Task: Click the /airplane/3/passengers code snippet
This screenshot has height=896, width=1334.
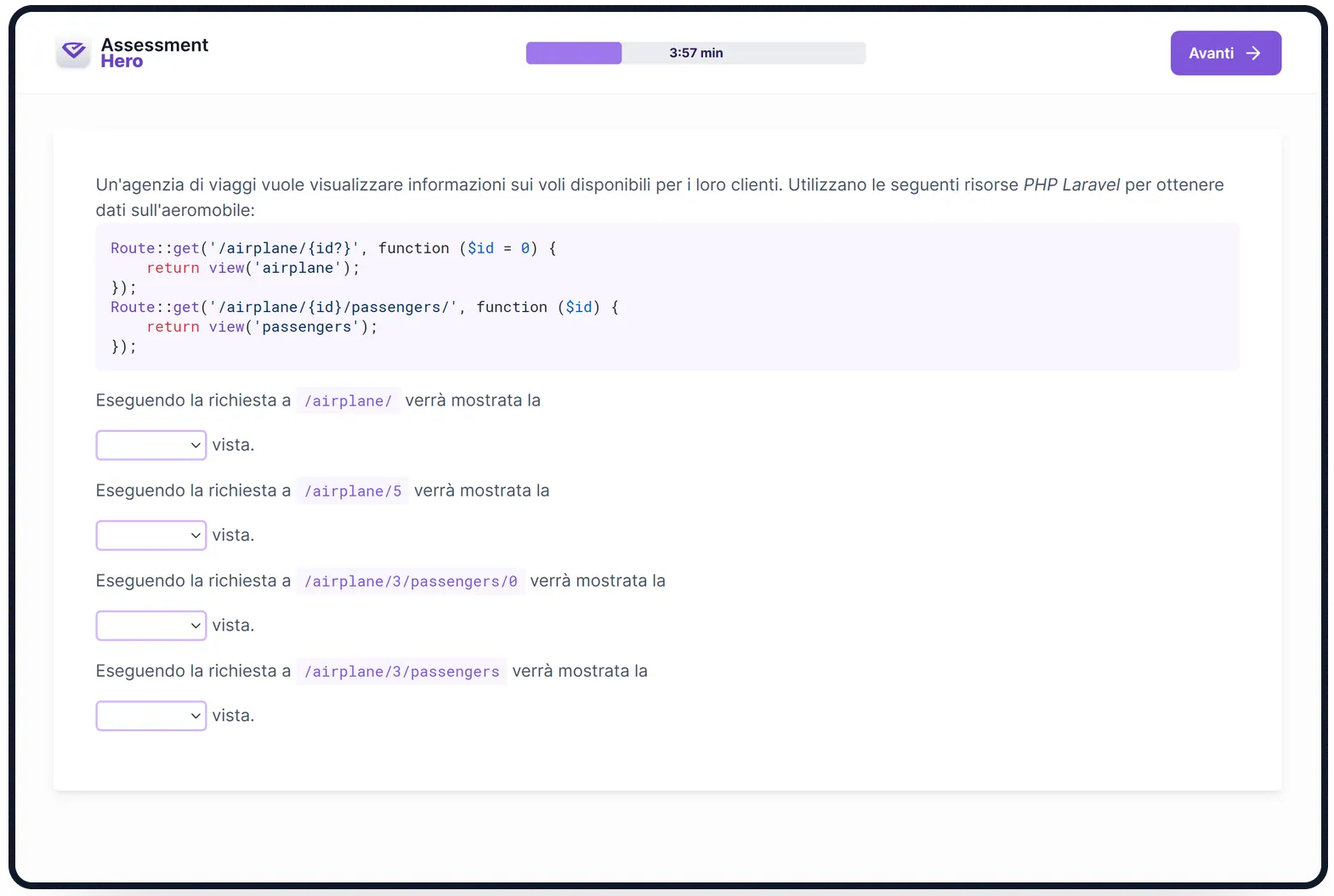Action: point(402,672)
